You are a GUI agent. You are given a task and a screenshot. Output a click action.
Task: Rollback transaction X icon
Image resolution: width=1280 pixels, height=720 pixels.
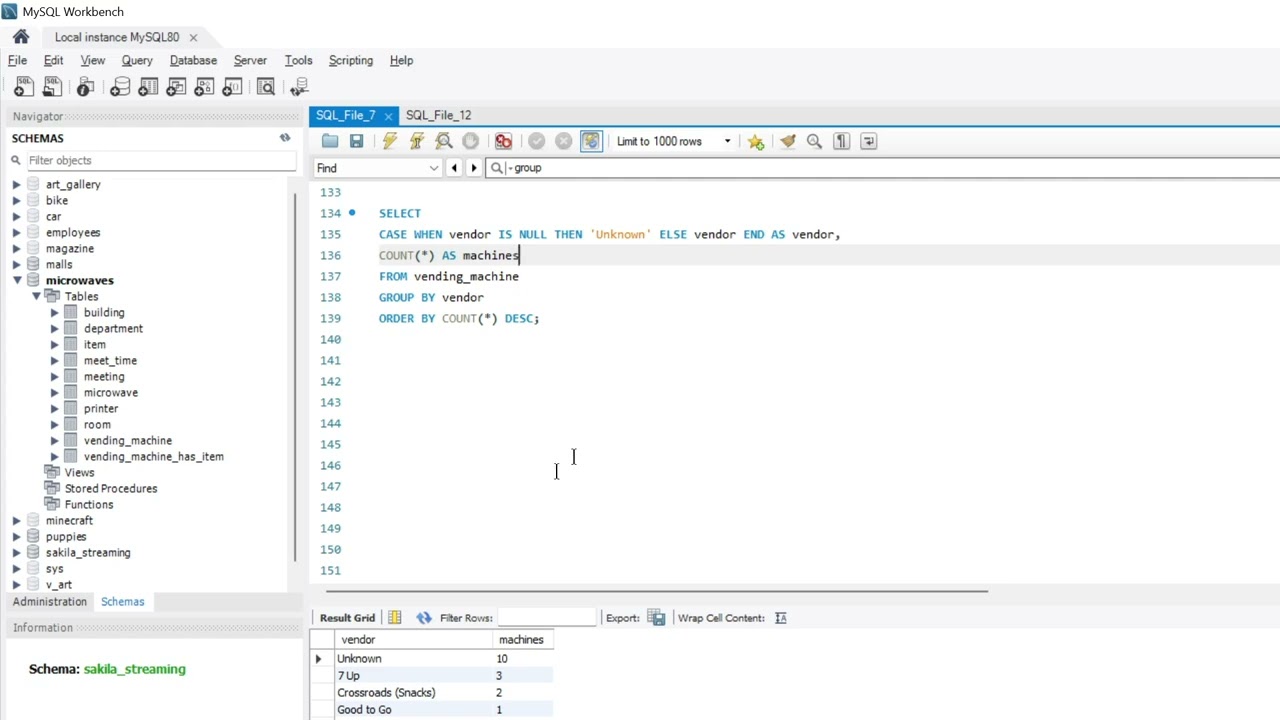coord(564,141)
